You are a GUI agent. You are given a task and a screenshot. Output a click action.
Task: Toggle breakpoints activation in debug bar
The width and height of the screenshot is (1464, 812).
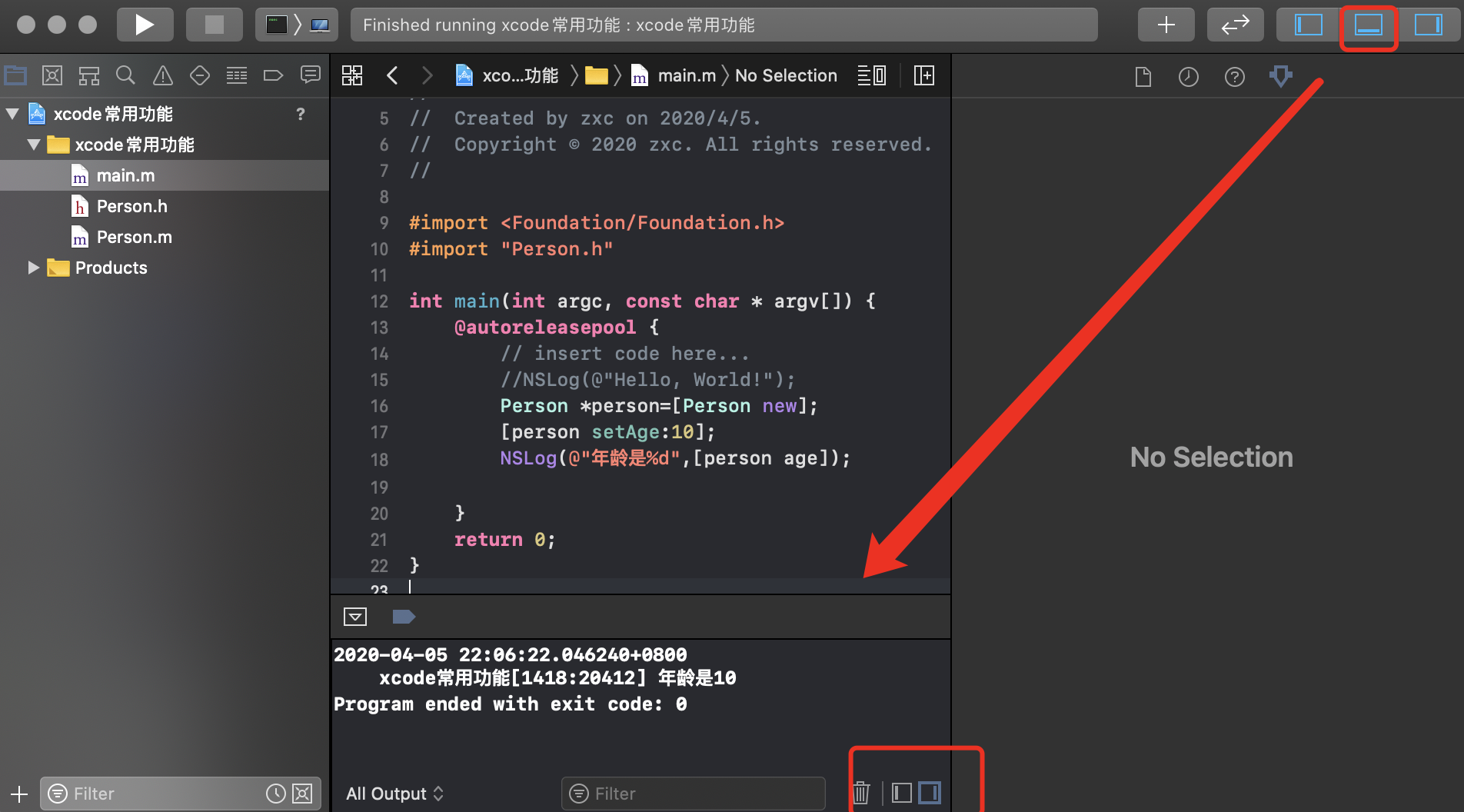click(404, 617)
